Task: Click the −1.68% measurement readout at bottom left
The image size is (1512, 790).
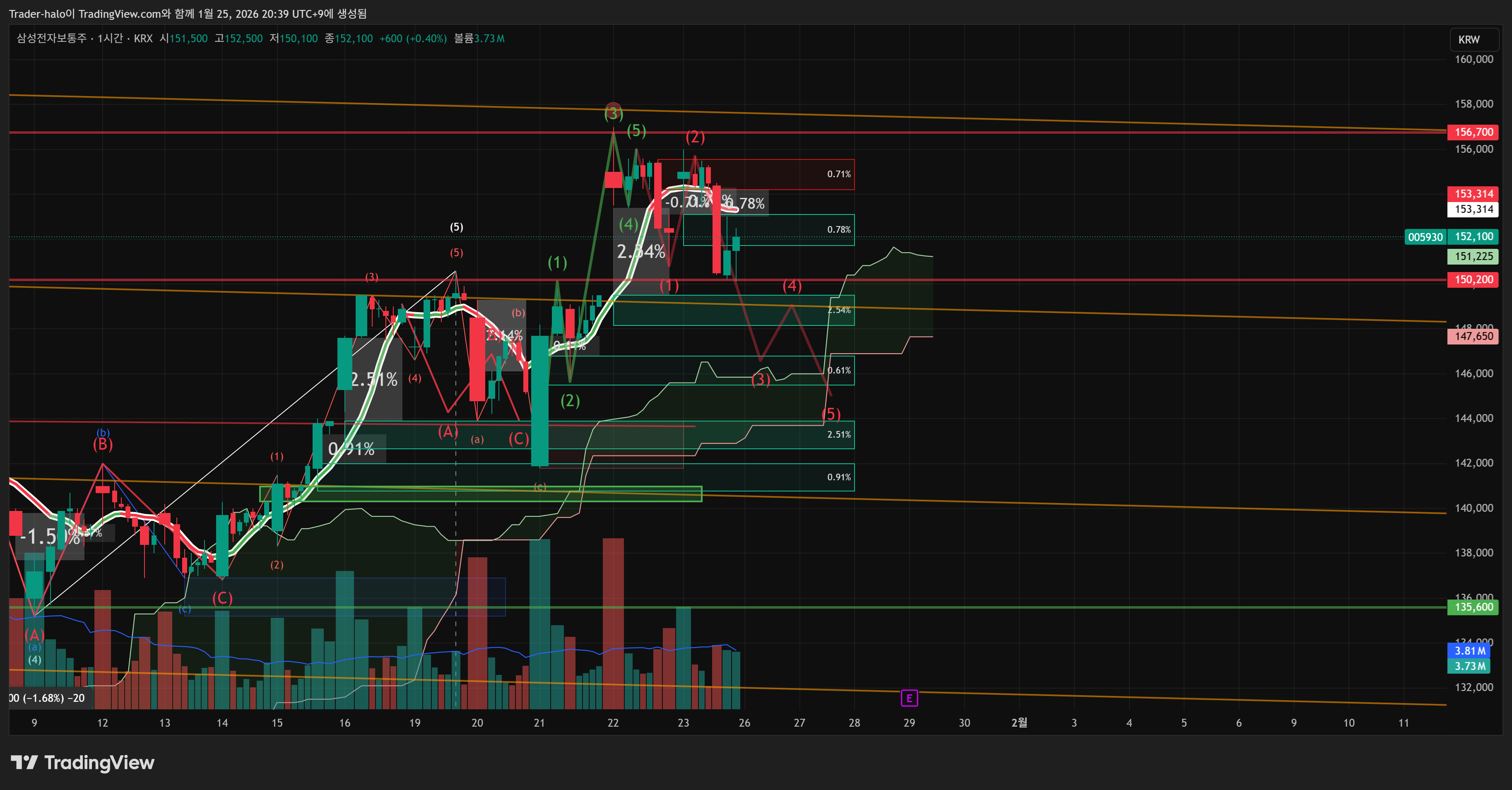Action: (47, 698)
